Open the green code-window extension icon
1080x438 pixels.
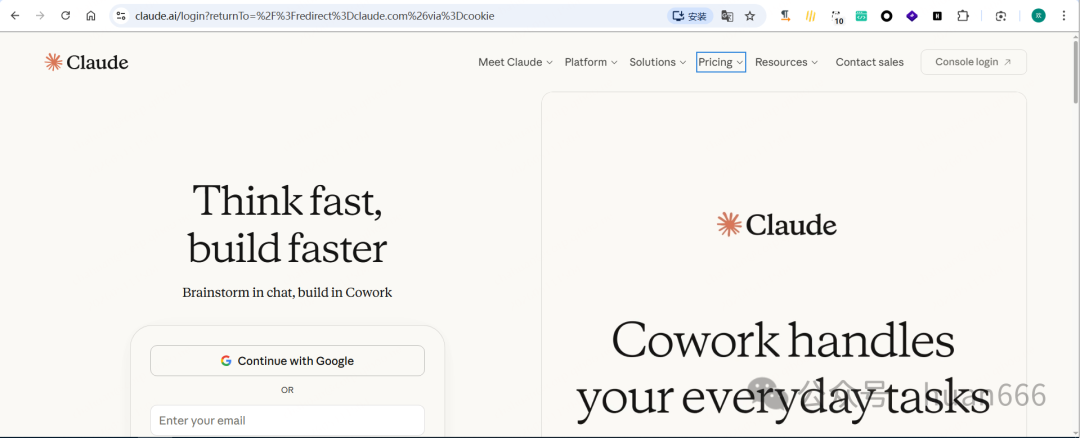[x=861, y=16]
